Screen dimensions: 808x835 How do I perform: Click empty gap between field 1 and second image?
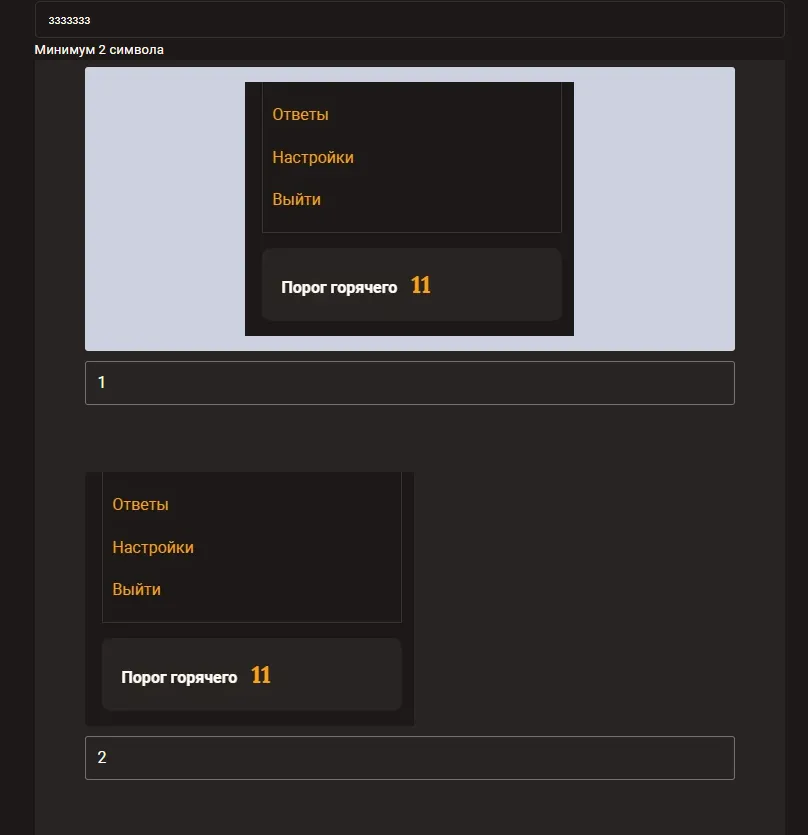(409, 438)
